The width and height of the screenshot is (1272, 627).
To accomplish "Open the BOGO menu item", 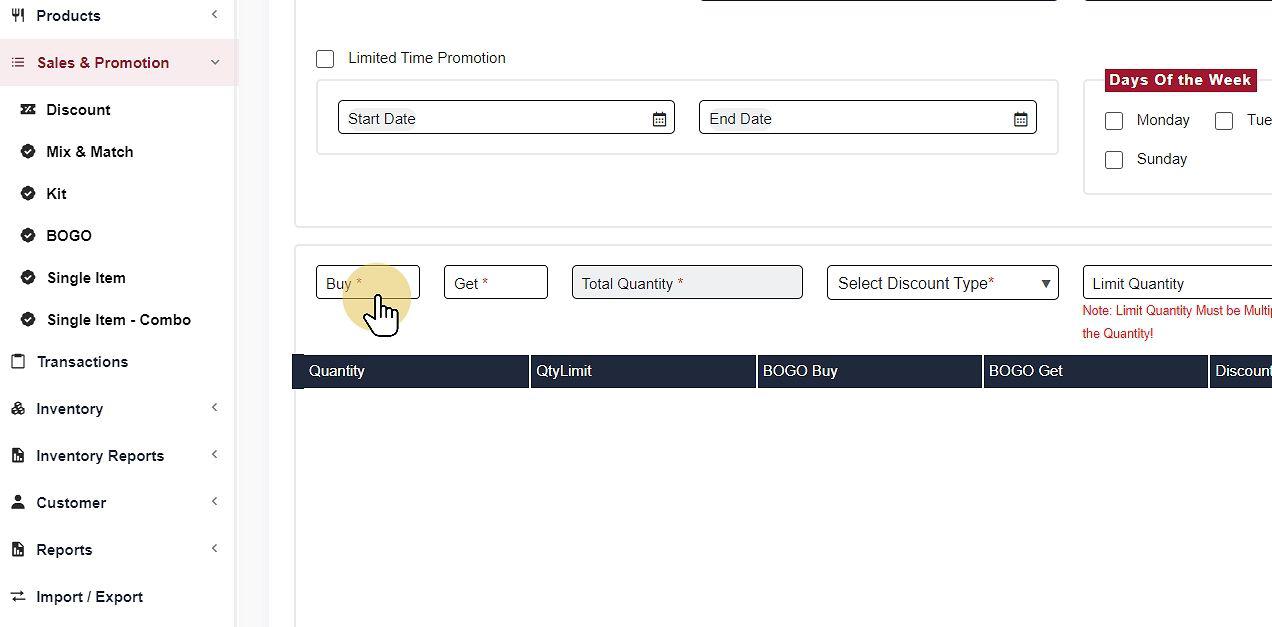I will click(x=69, y=236).
